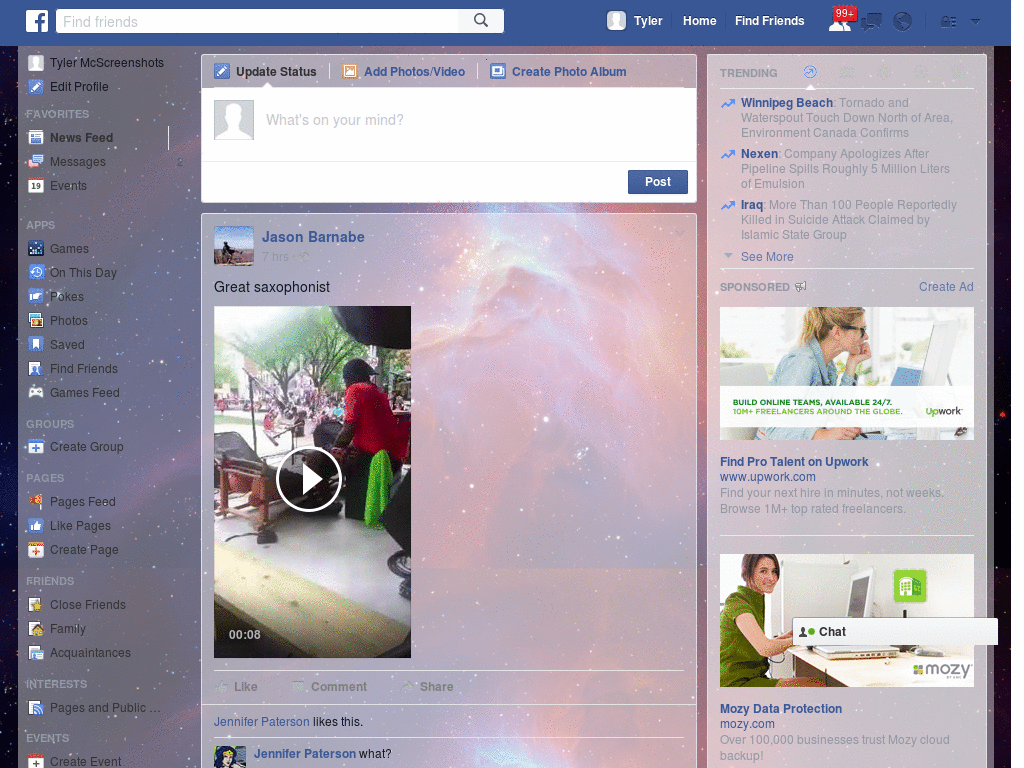1024x768 pixels.
Task: Open the messages icon in top bar
Action: coord(871,22)
